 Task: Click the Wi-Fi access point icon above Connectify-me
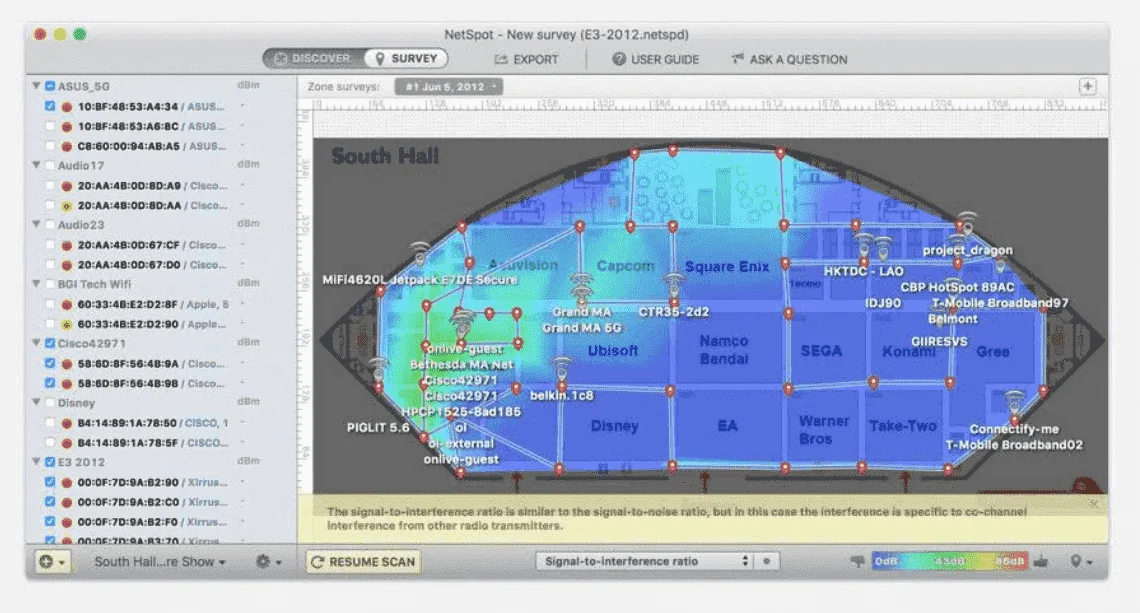(1014, 401)
